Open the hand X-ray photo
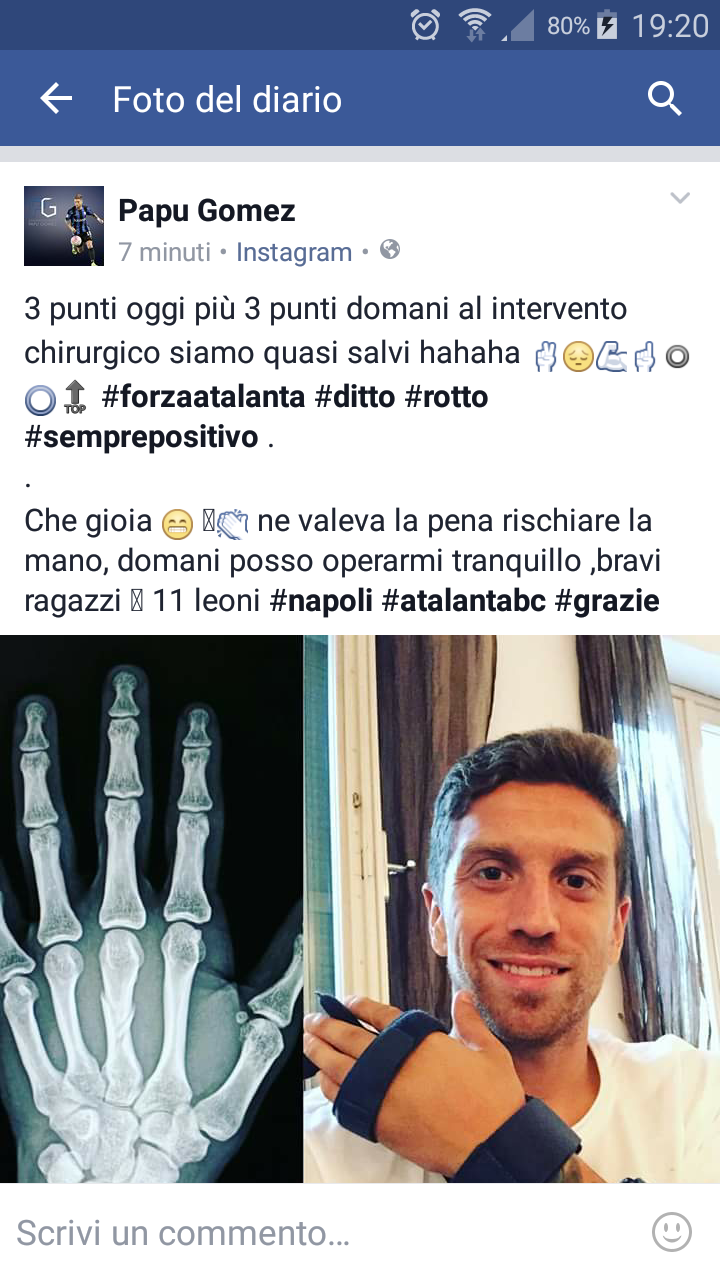 click(151, 909)
